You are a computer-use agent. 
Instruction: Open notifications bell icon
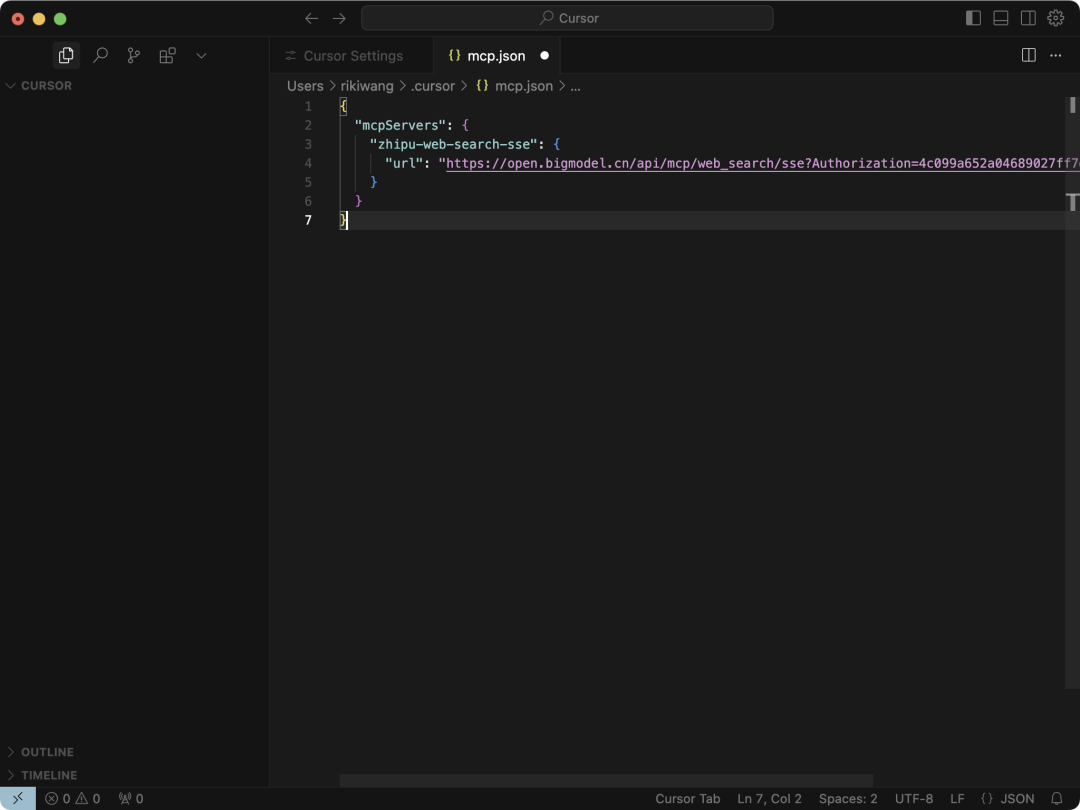1057,798
